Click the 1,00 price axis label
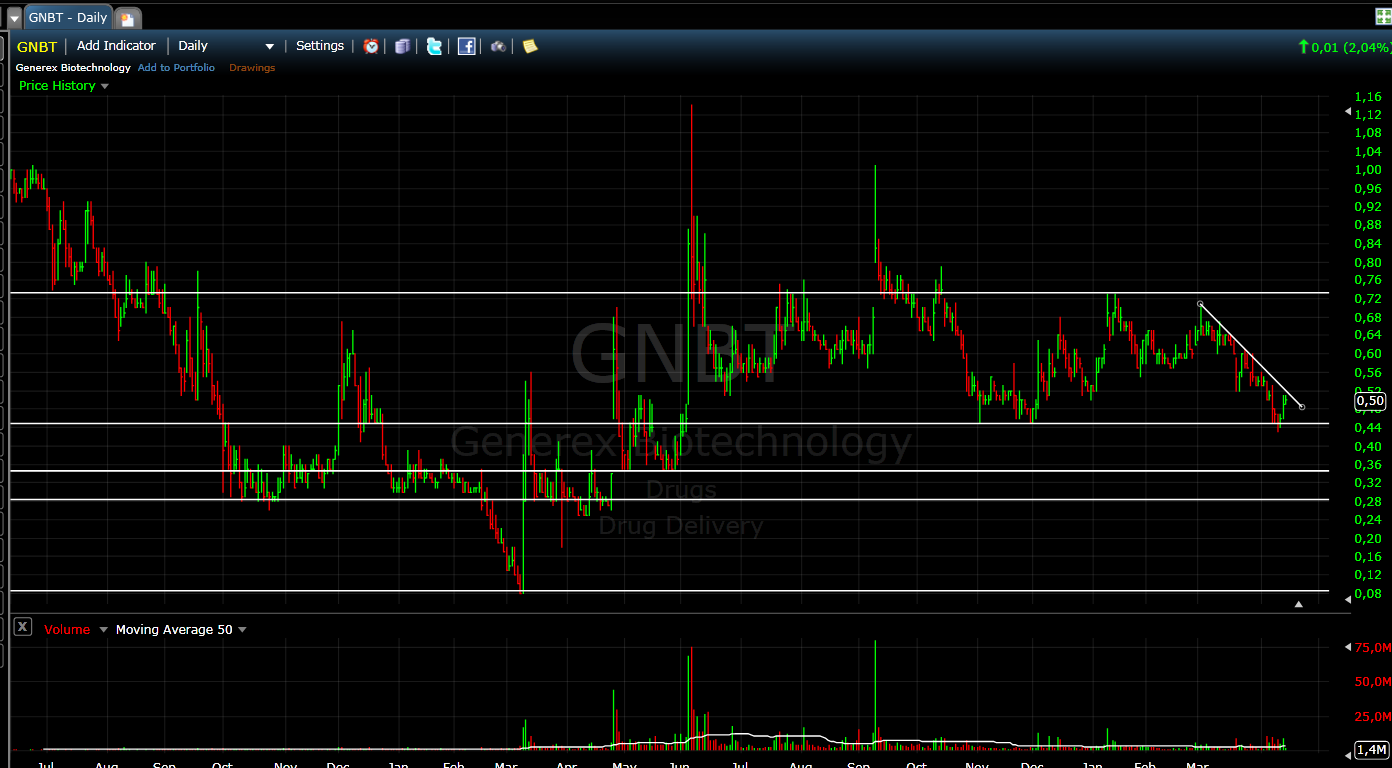 (x=1368, y=169)
